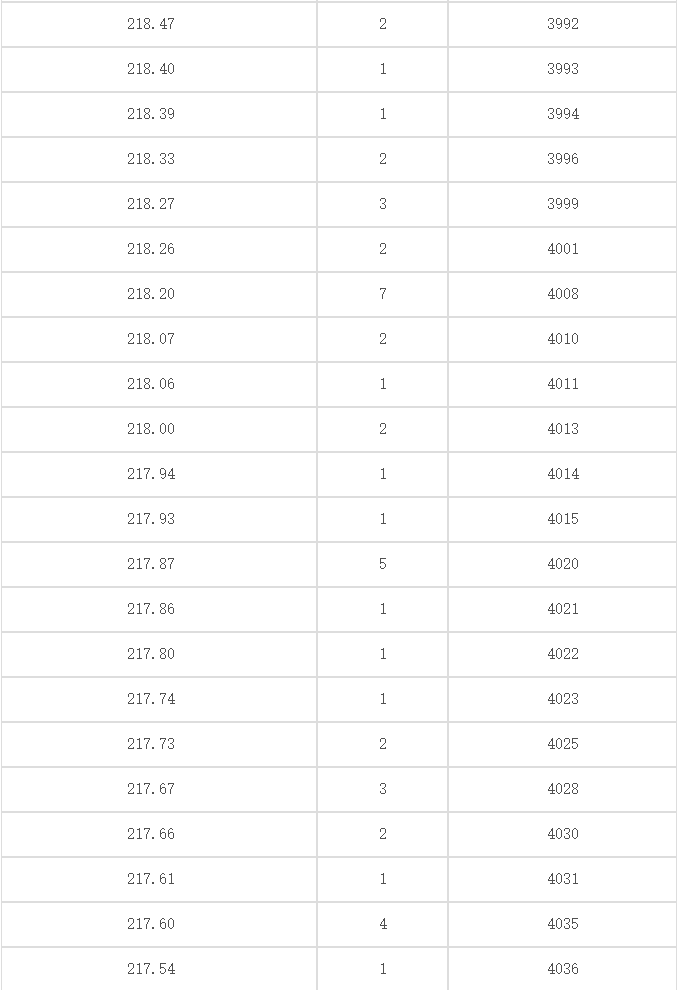Click the count 7 beside 218.20
The image size is (678, 990).
click(x=383, y=294)
